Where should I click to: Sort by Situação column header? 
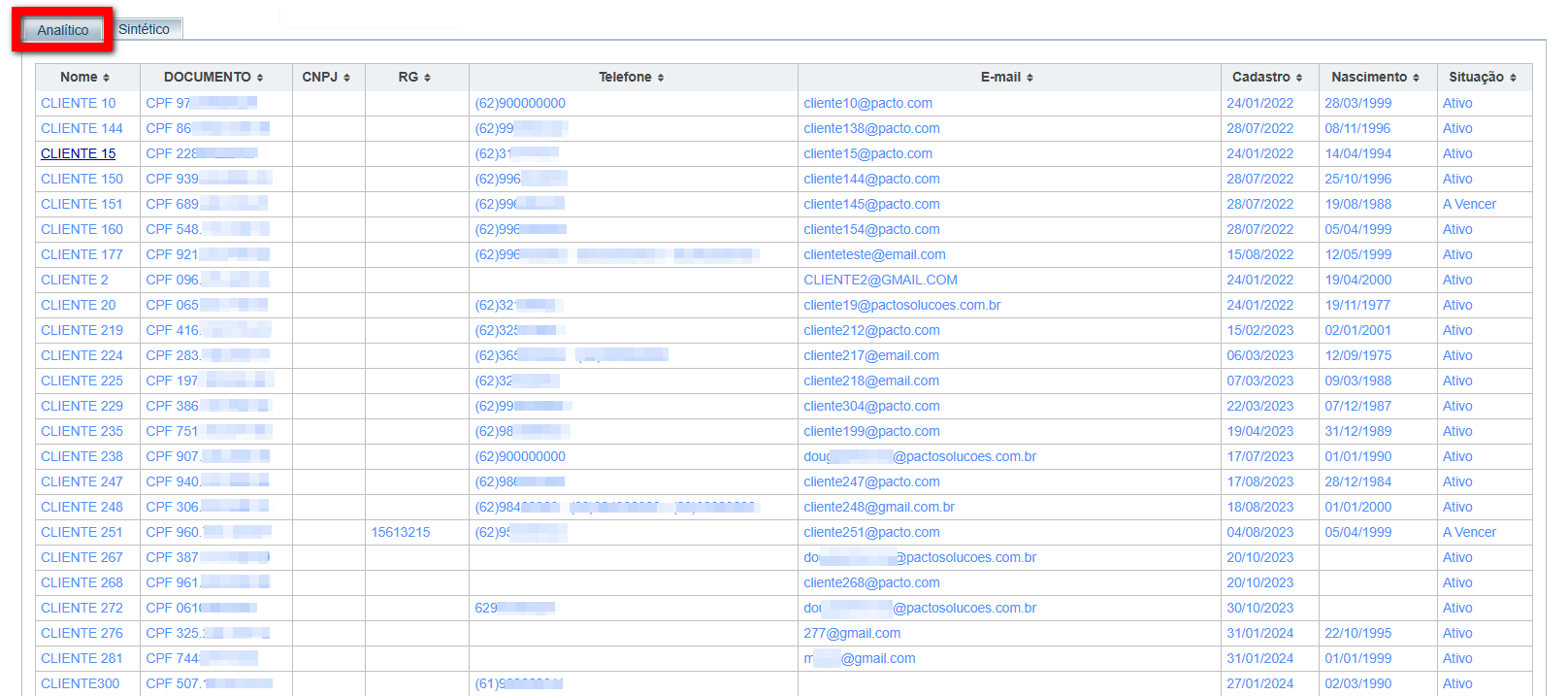coord(1482,78)
